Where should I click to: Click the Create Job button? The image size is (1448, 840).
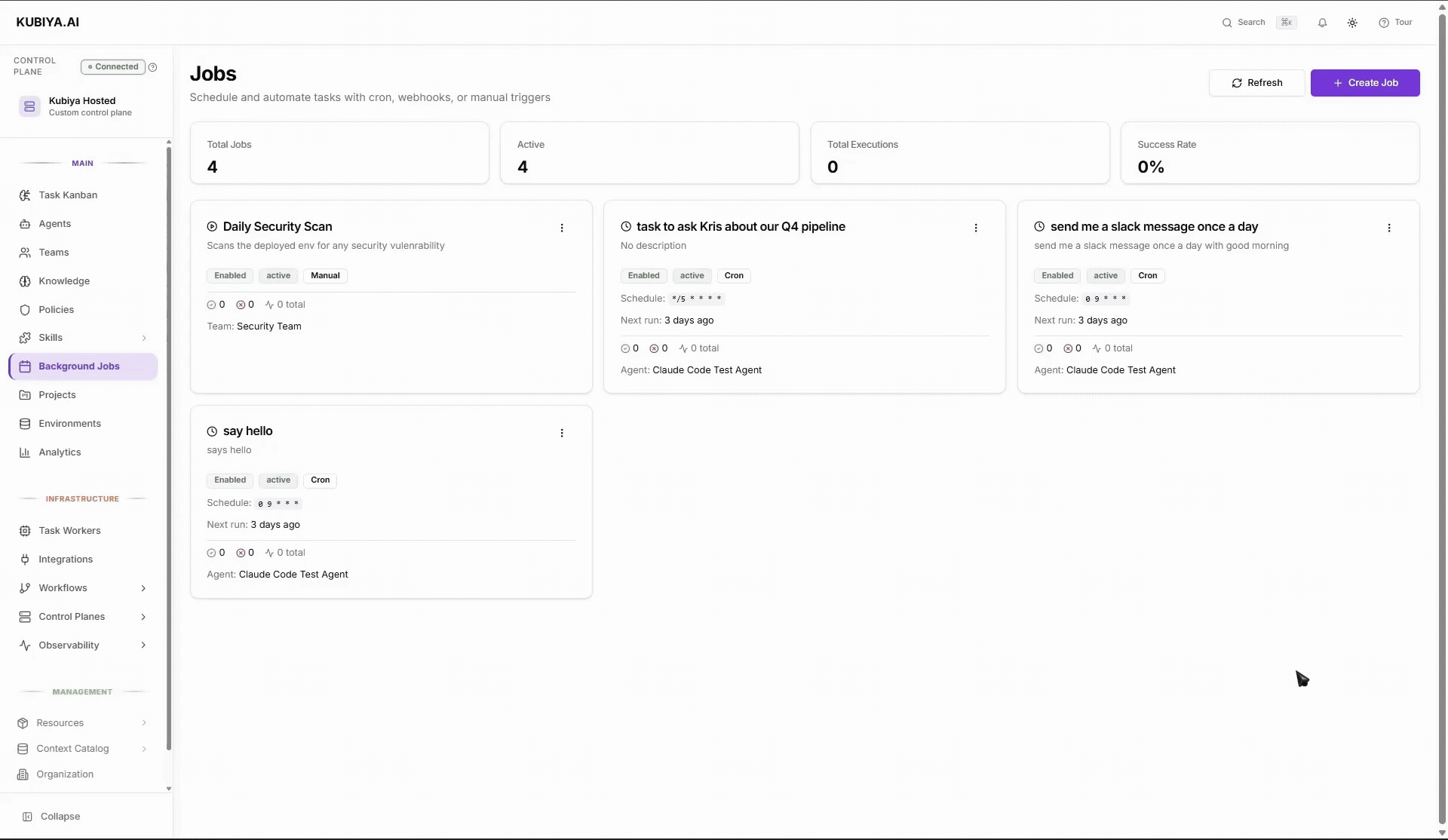[1365, 82]
